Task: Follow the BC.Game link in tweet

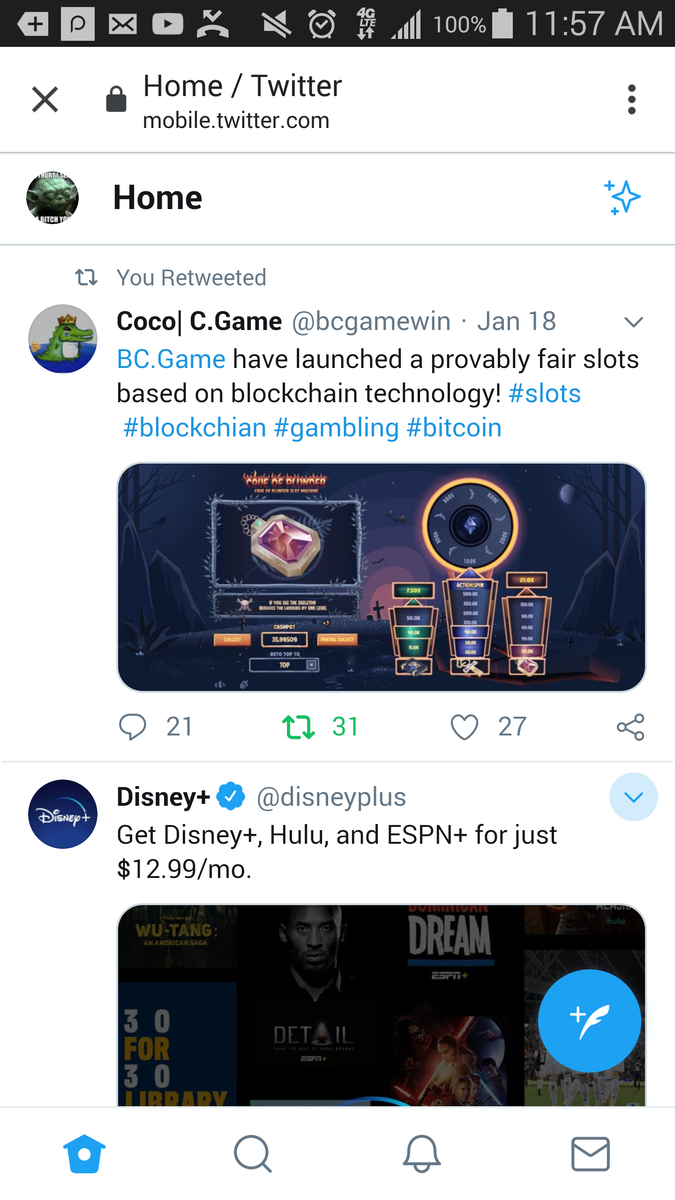Action: pos(171,359)
